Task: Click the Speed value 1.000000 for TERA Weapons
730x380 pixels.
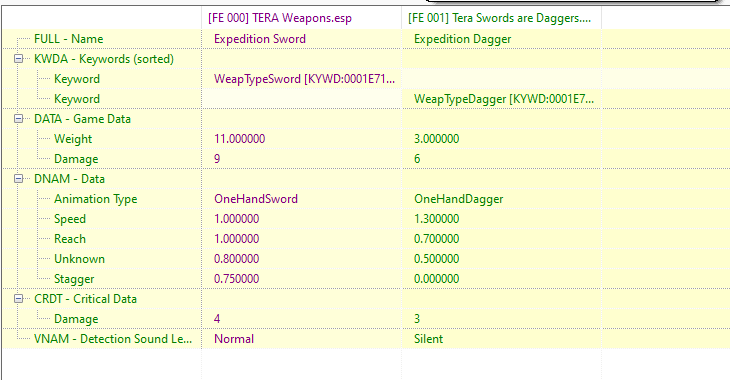Action: coord(237,219)
